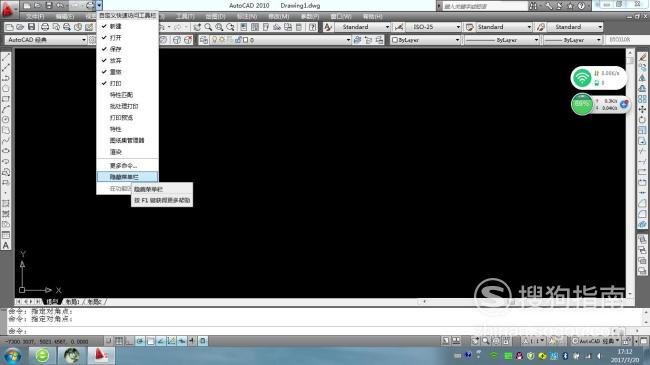The image size is (650, 365).
Task: Click the drawing area vertical scrollbar
Action: [630, 172]
